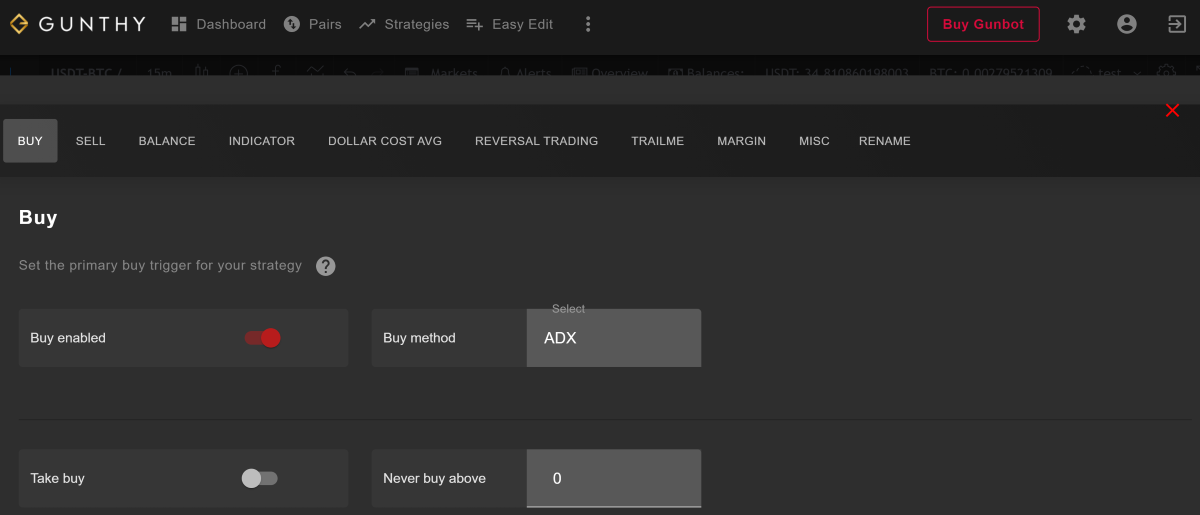
Task: Open the MARGIN tab
Action: click(741, 141)
